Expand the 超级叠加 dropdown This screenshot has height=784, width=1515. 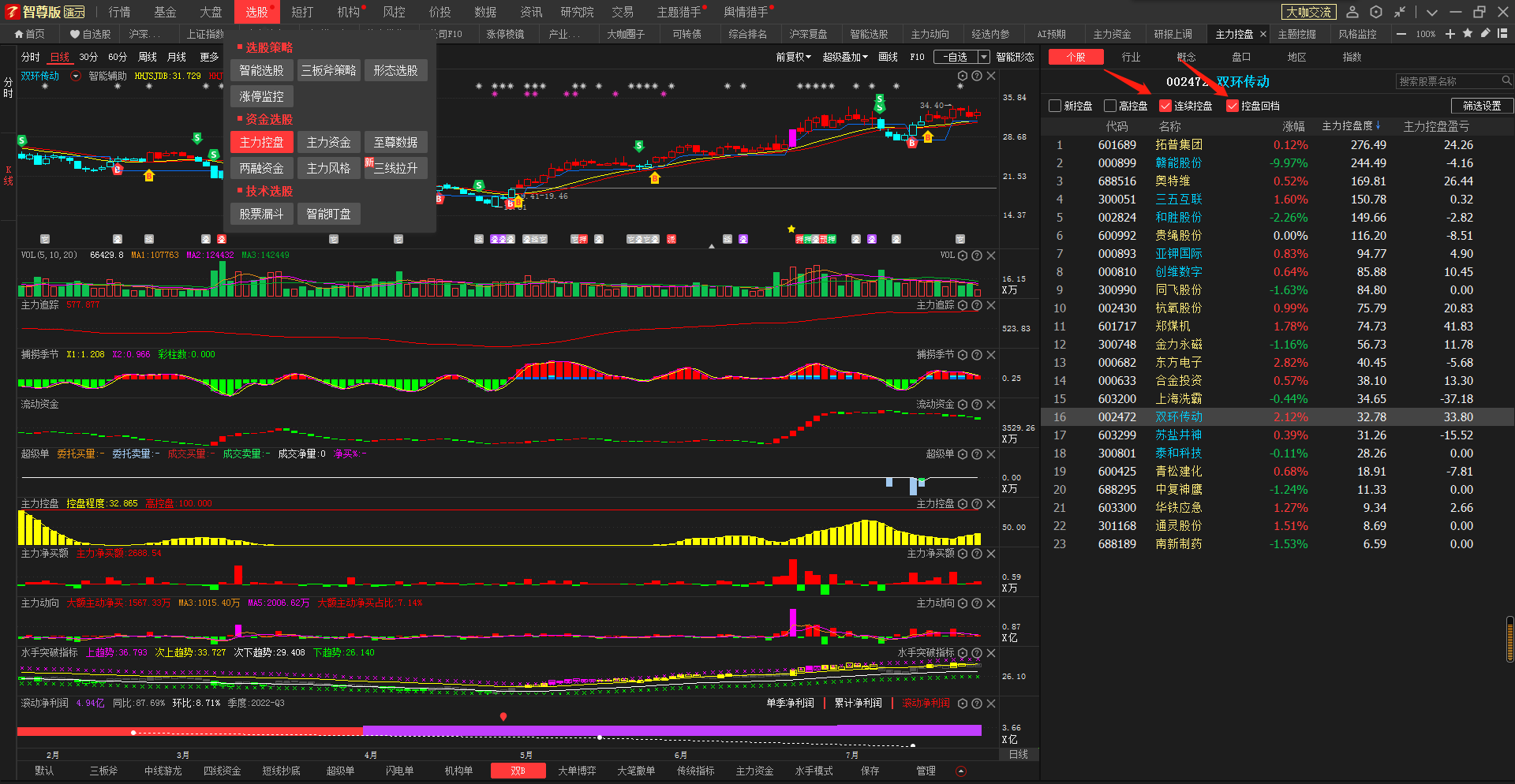(x=845, y=57)
